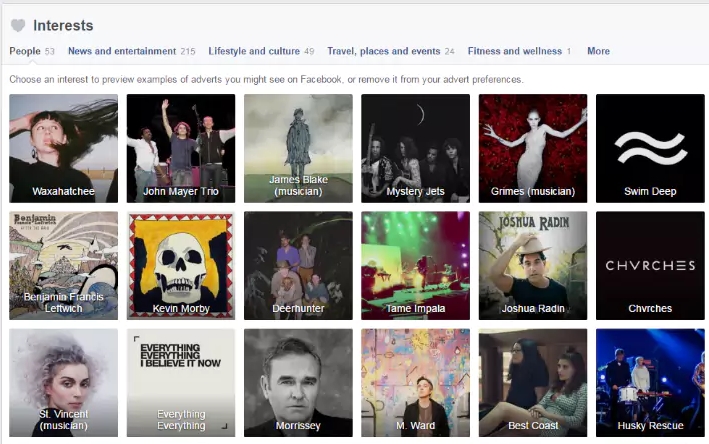
Task: Select the Best Coast tile
Action: point(533,383)
